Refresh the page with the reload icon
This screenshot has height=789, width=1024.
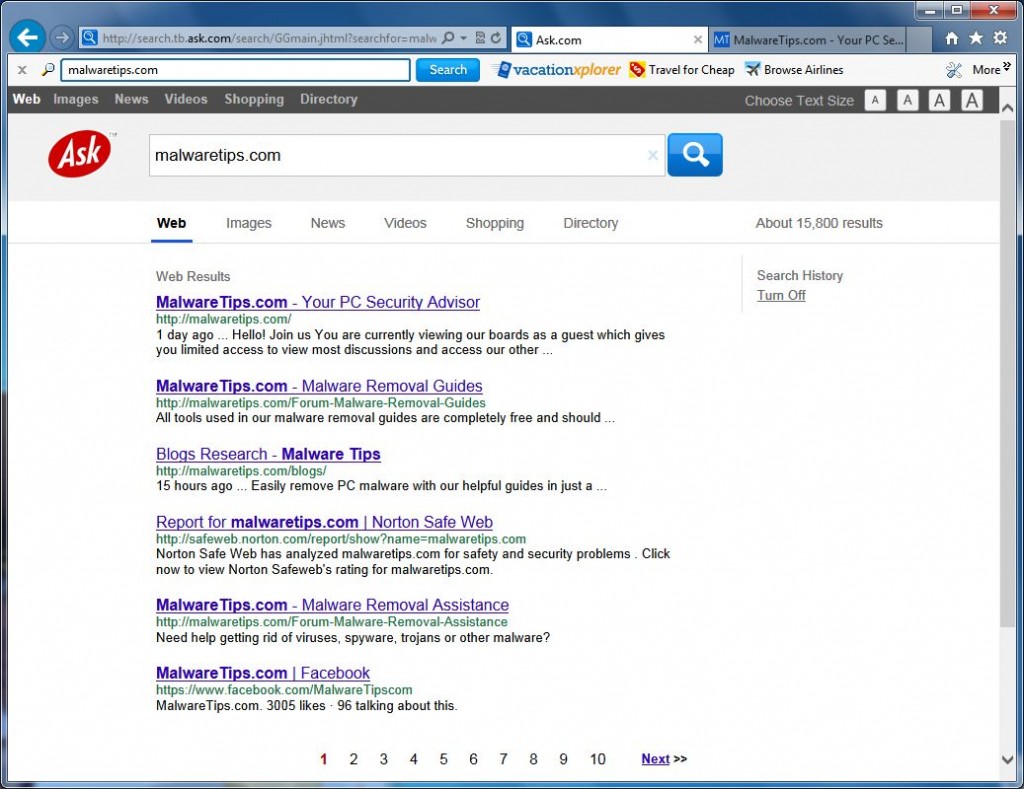(496, 38)
